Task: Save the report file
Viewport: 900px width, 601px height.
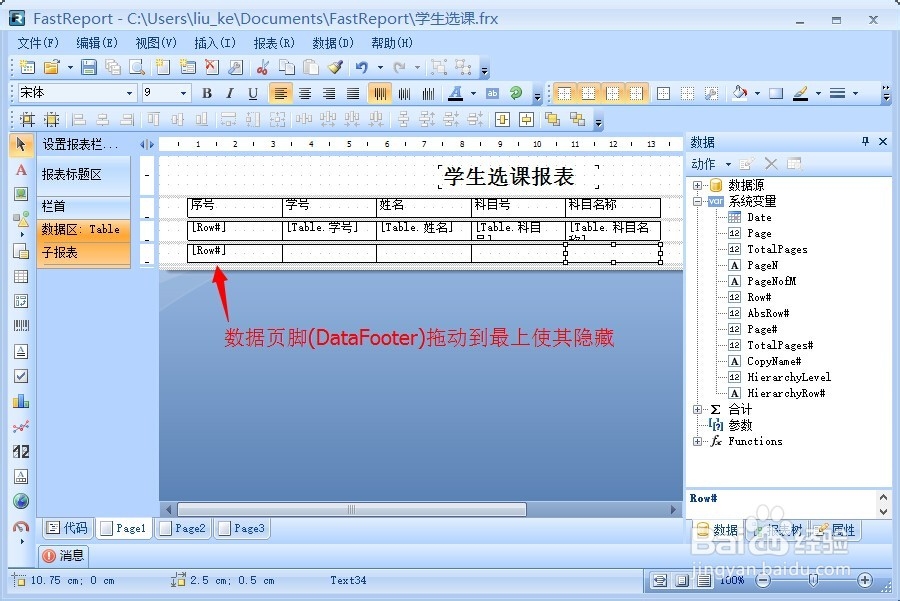Action: point(90,67)
